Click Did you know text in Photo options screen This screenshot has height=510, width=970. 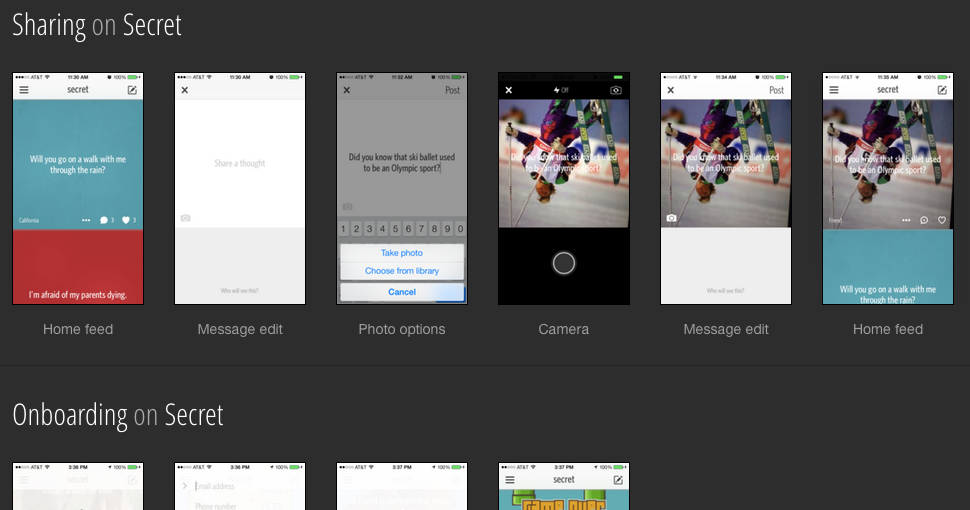coord(402,163)
